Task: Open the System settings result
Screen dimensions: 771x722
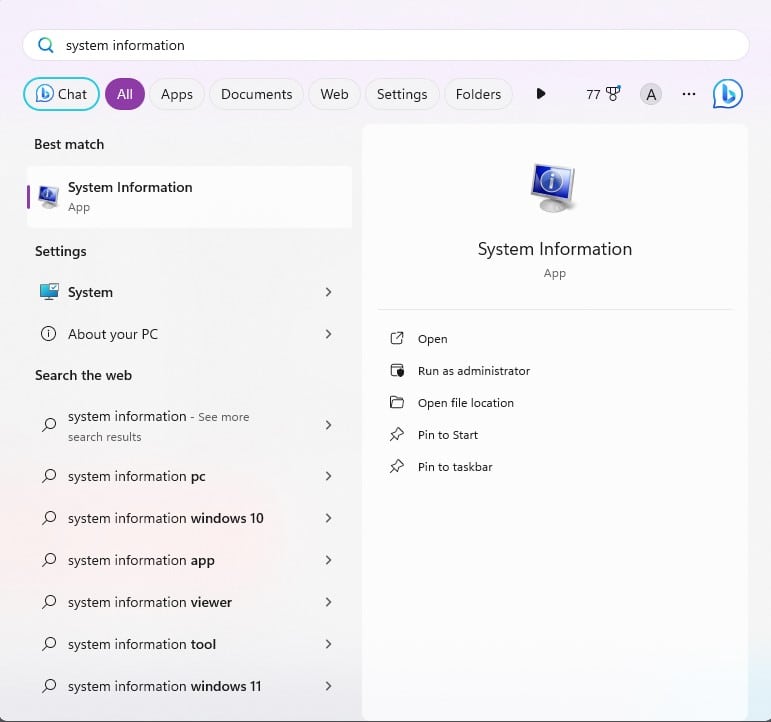Action: (190, 292)
